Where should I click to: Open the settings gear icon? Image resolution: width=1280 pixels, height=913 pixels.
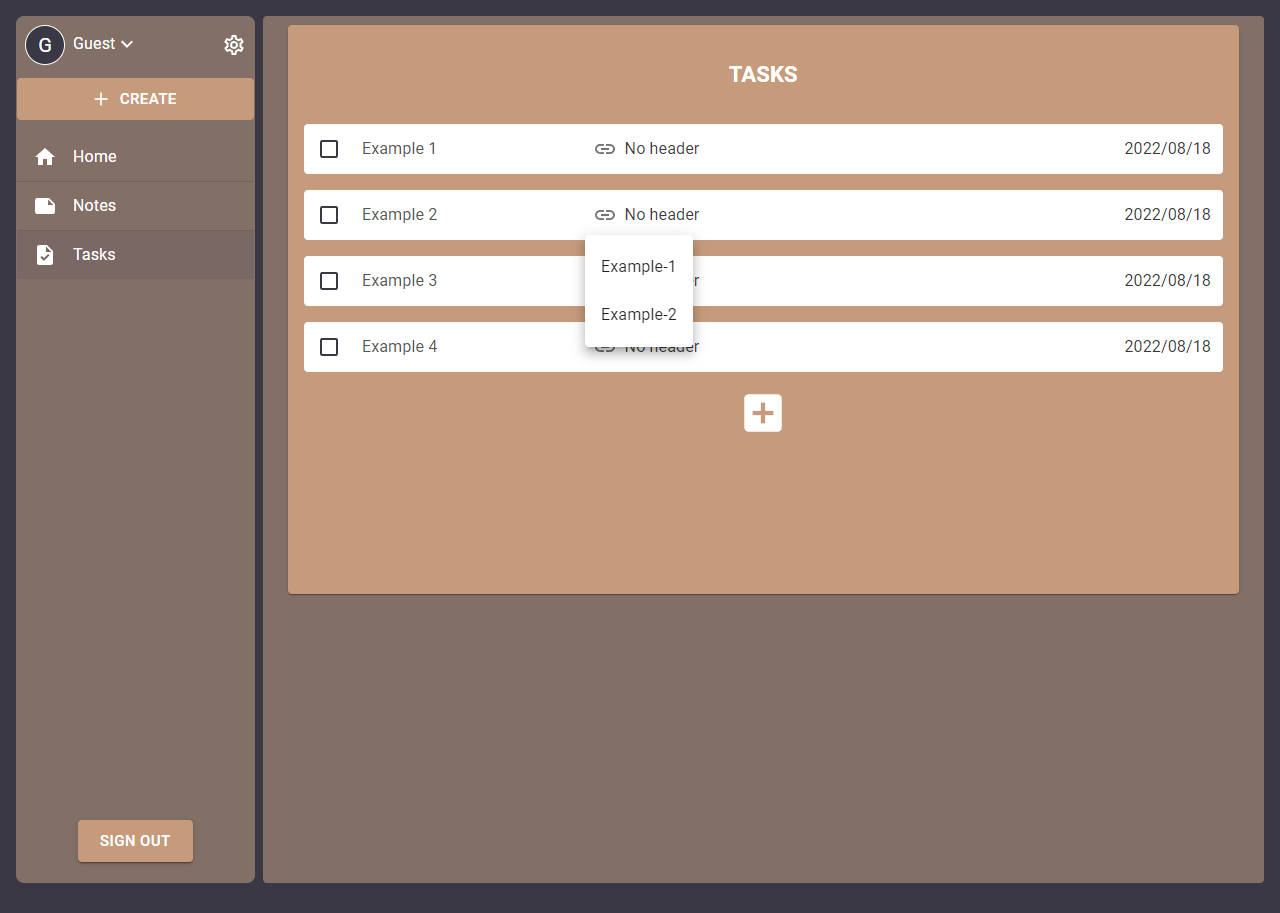pyautogui.click(x=234, y=44)
